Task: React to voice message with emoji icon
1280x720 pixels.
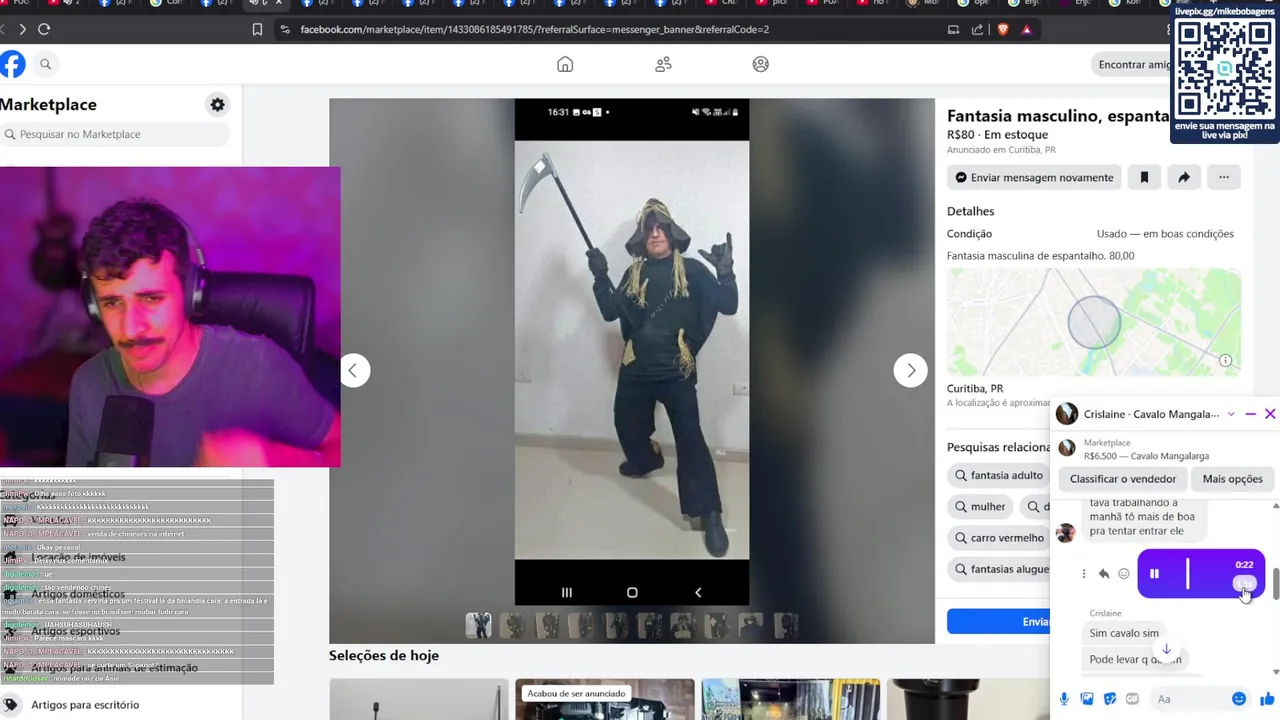Action: pyautogui.click(x=1124, y=574)
